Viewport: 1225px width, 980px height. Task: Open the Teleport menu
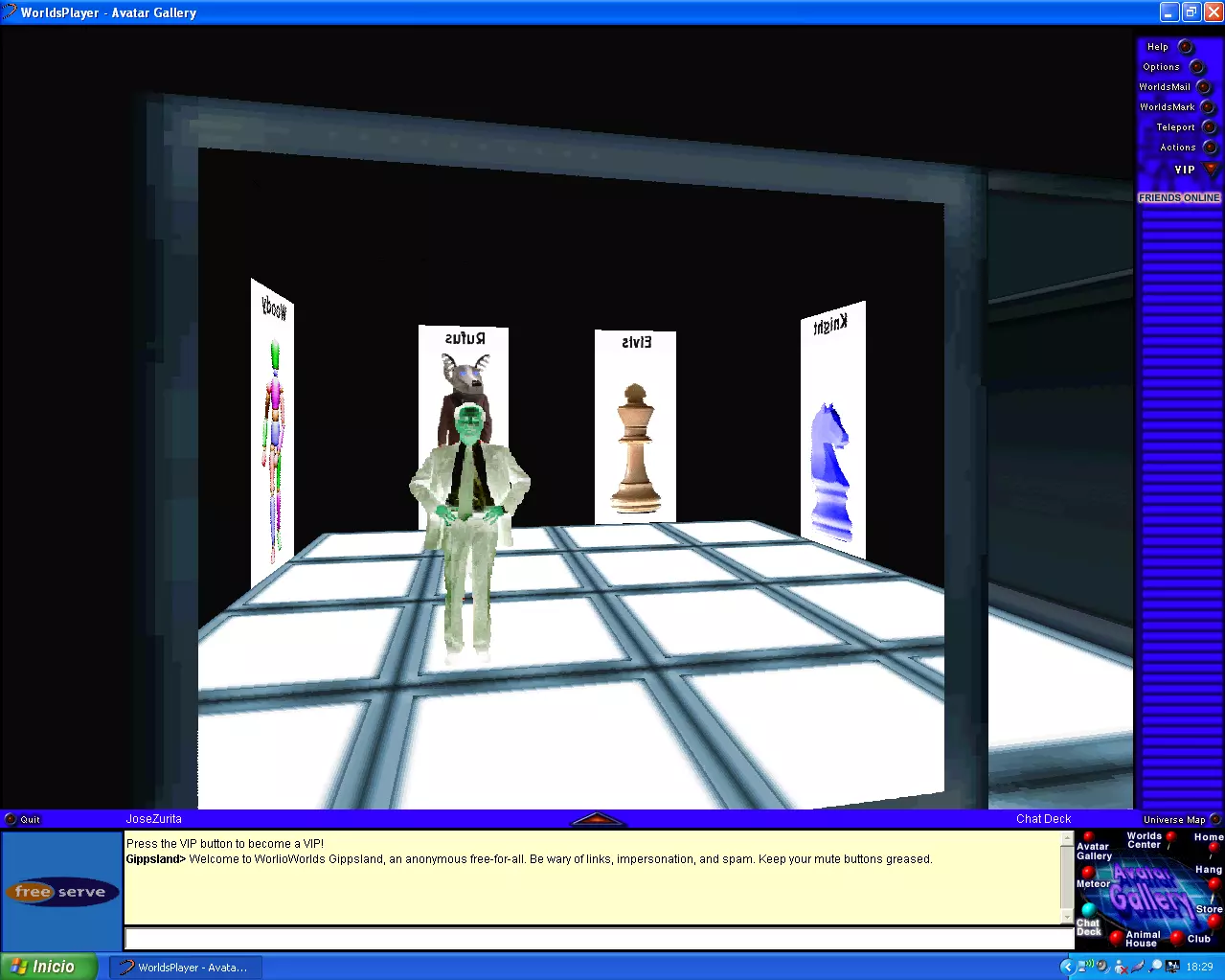point(1209,127)
